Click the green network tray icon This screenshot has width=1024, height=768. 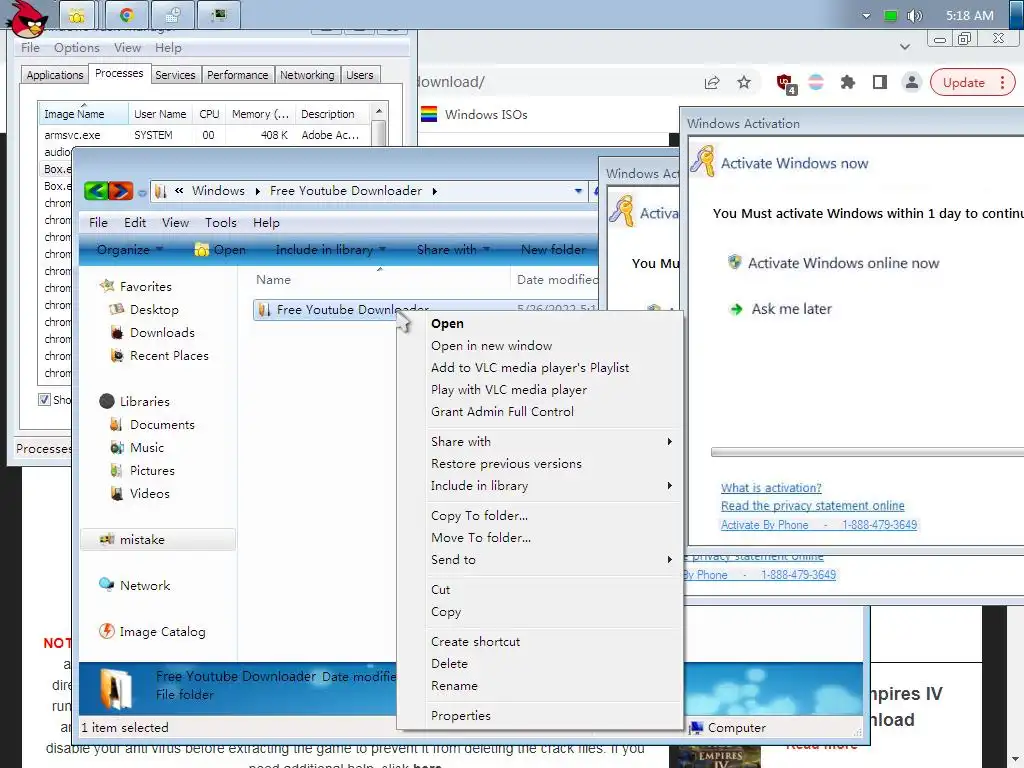click(x=890, y=16)
